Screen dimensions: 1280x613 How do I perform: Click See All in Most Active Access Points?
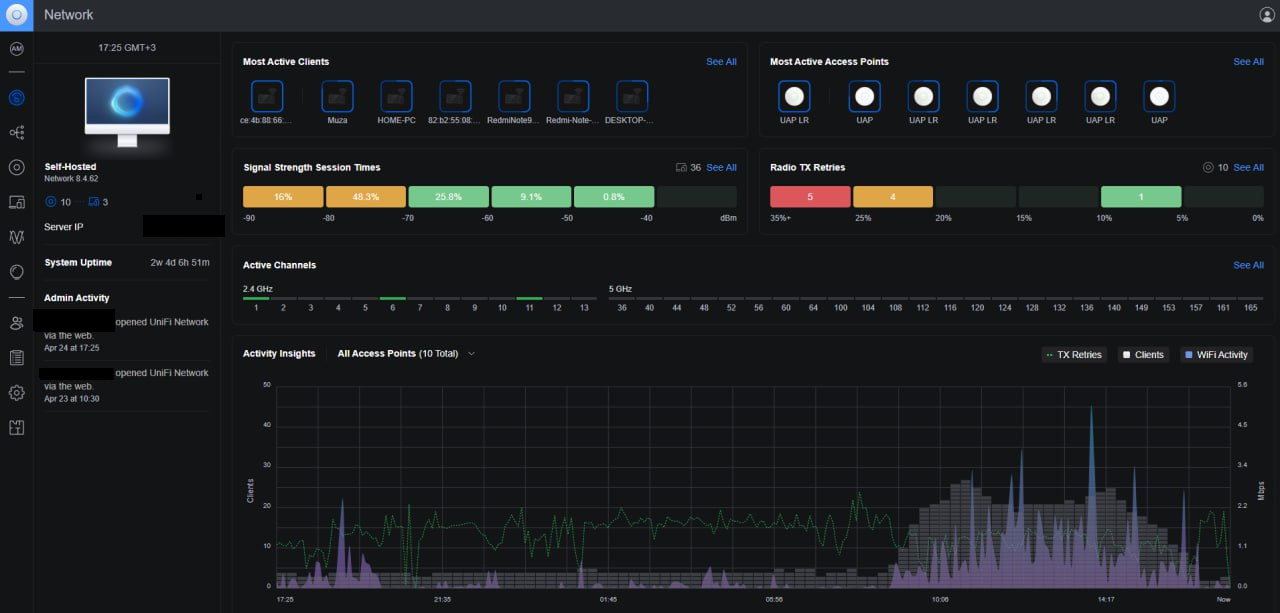coord(1248,62)
